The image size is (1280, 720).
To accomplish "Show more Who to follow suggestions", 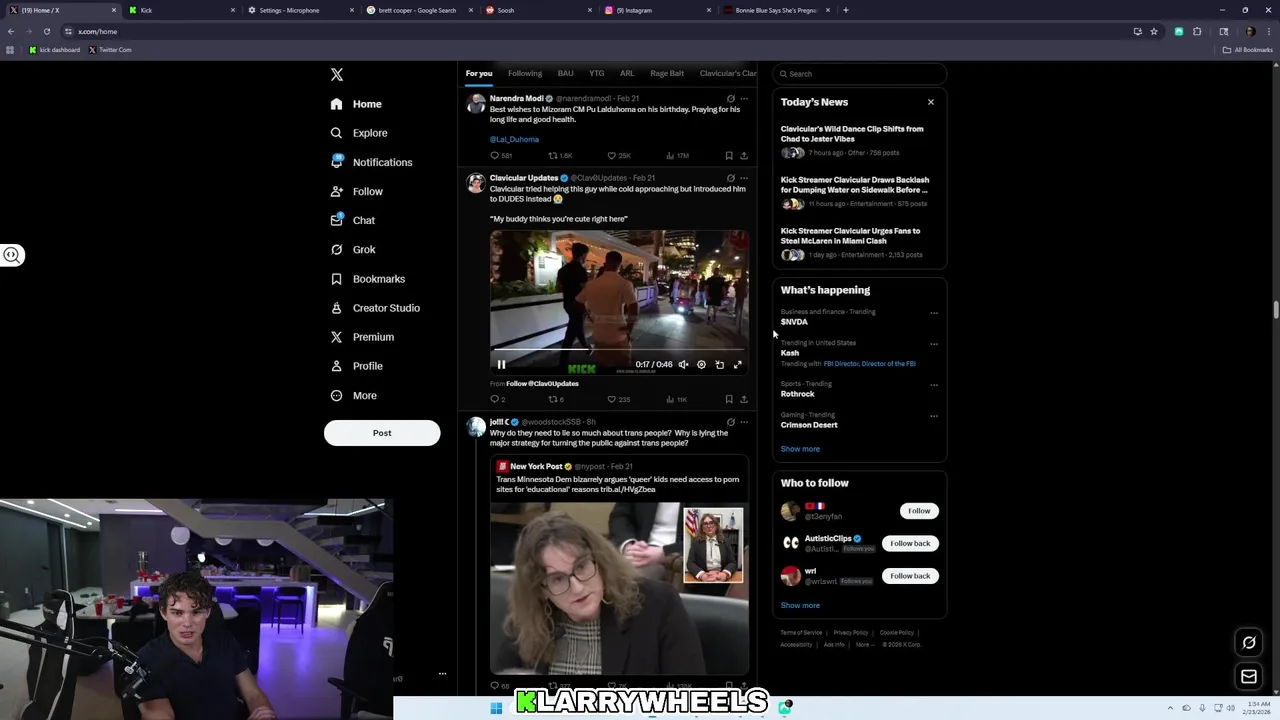I will click(x=800, y=605).
